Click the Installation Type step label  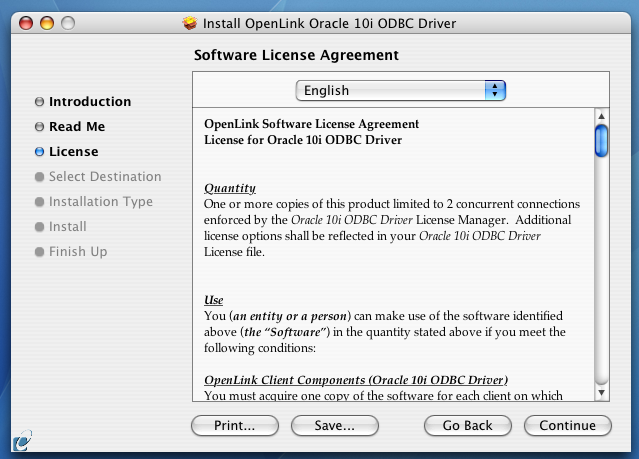point(101,201)
